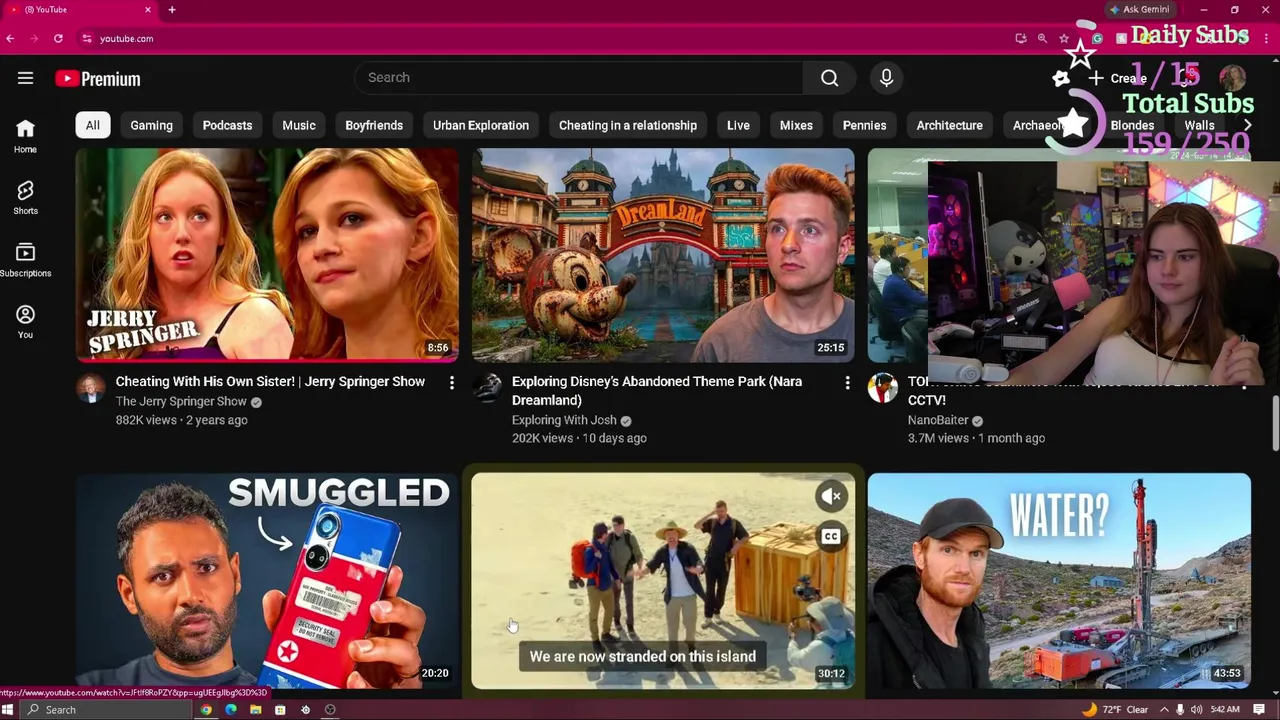The image size is (1280, 720).
Task: Select the Podcasts filter chip
Action: pos(227,125)
